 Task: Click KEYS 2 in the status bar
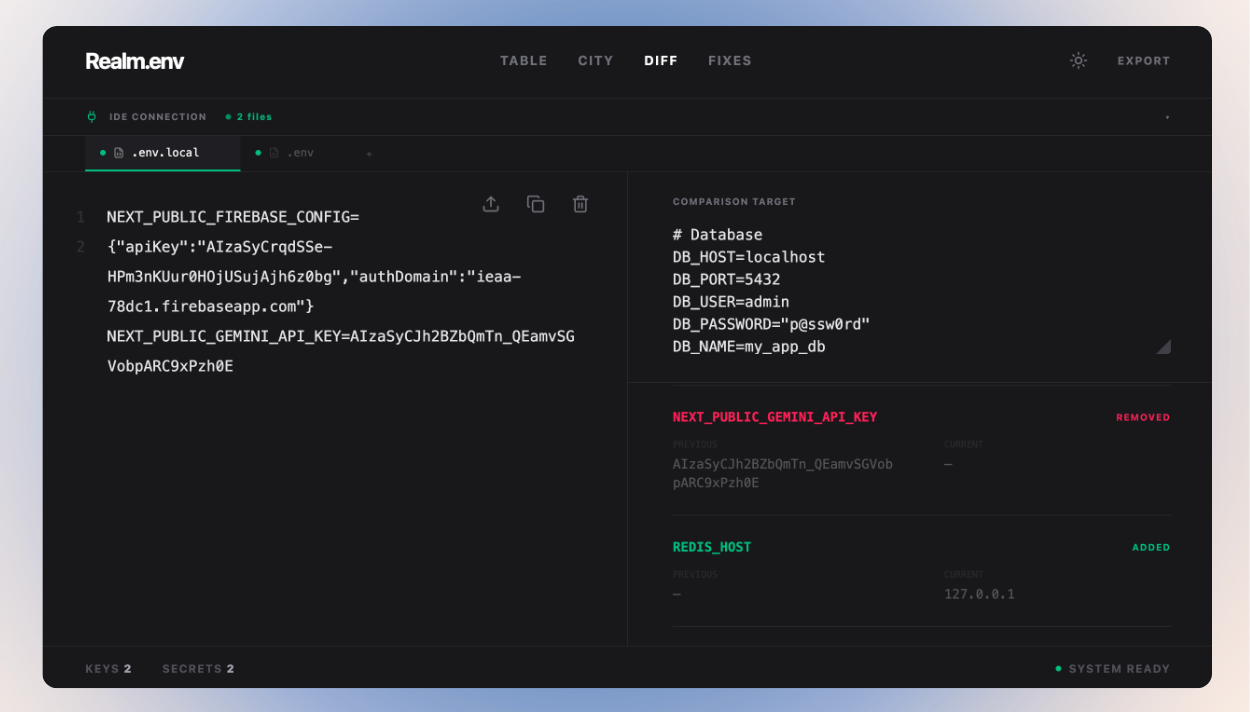coord(108,668)
